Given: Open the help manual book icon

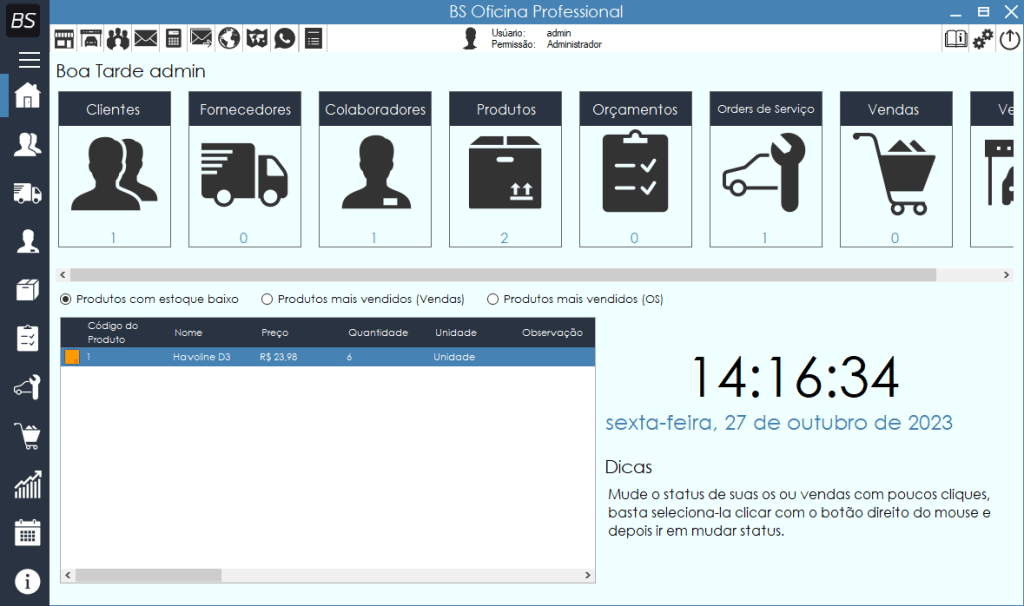Looking at the screenshot, I should click(x=956, y=39).
